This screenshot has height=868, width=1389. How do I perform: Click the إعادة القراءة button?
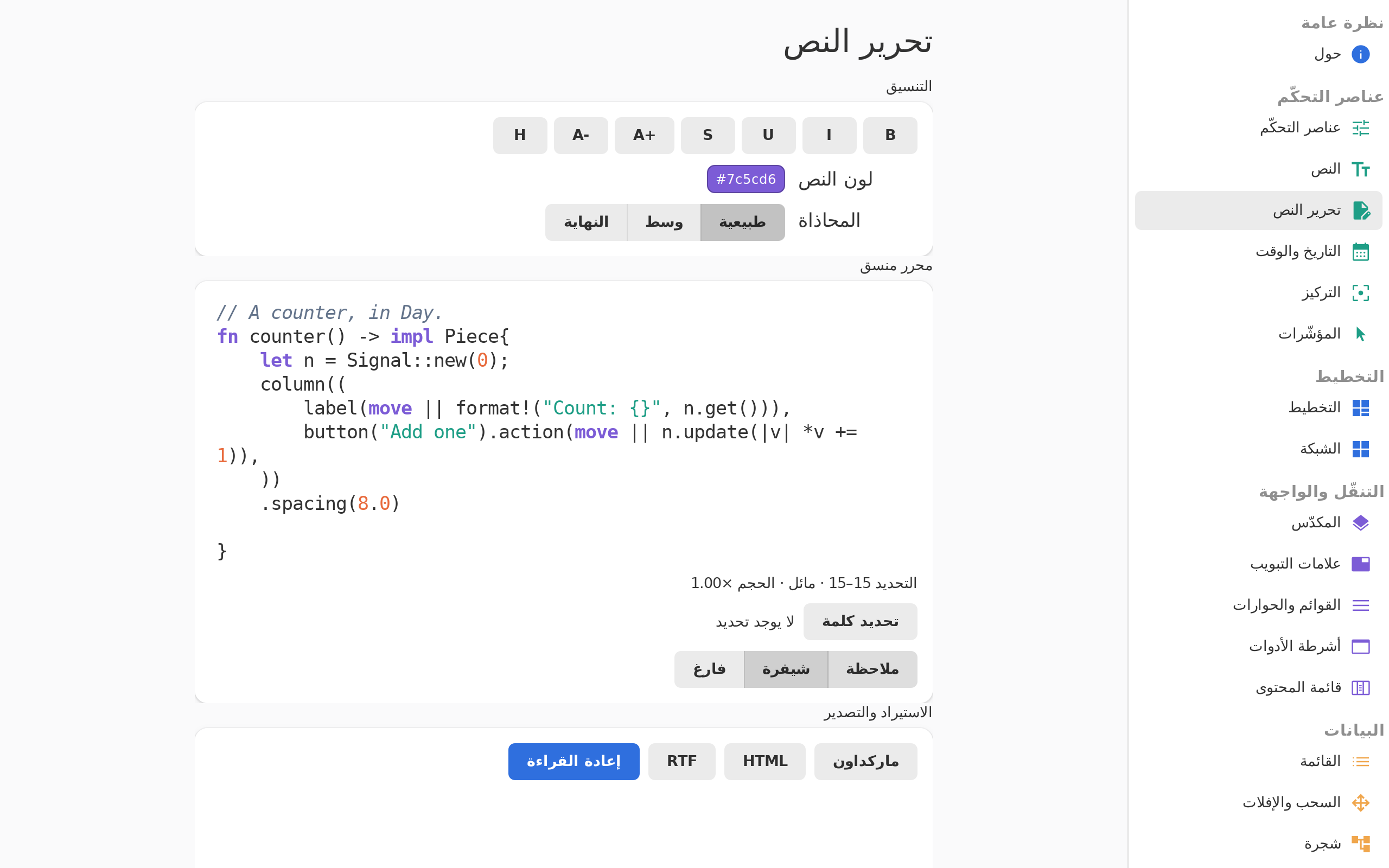tap(574, 762)
